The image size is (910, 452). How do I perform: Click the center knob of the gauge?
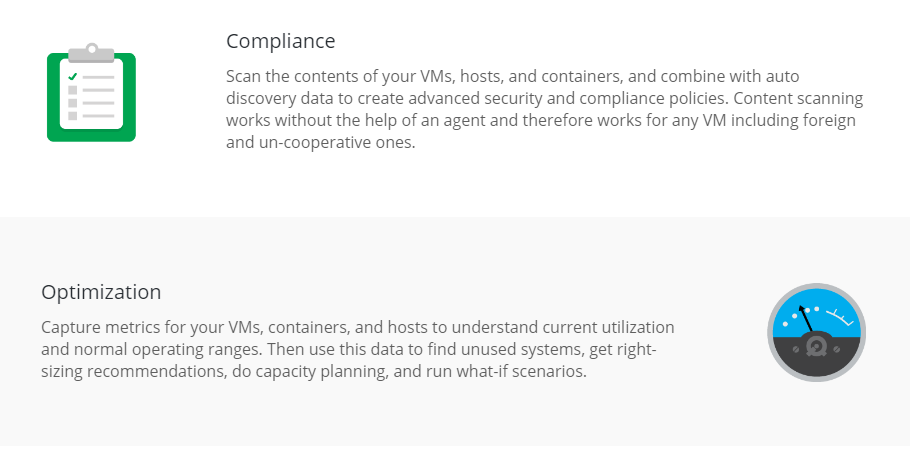click(816, 346)
